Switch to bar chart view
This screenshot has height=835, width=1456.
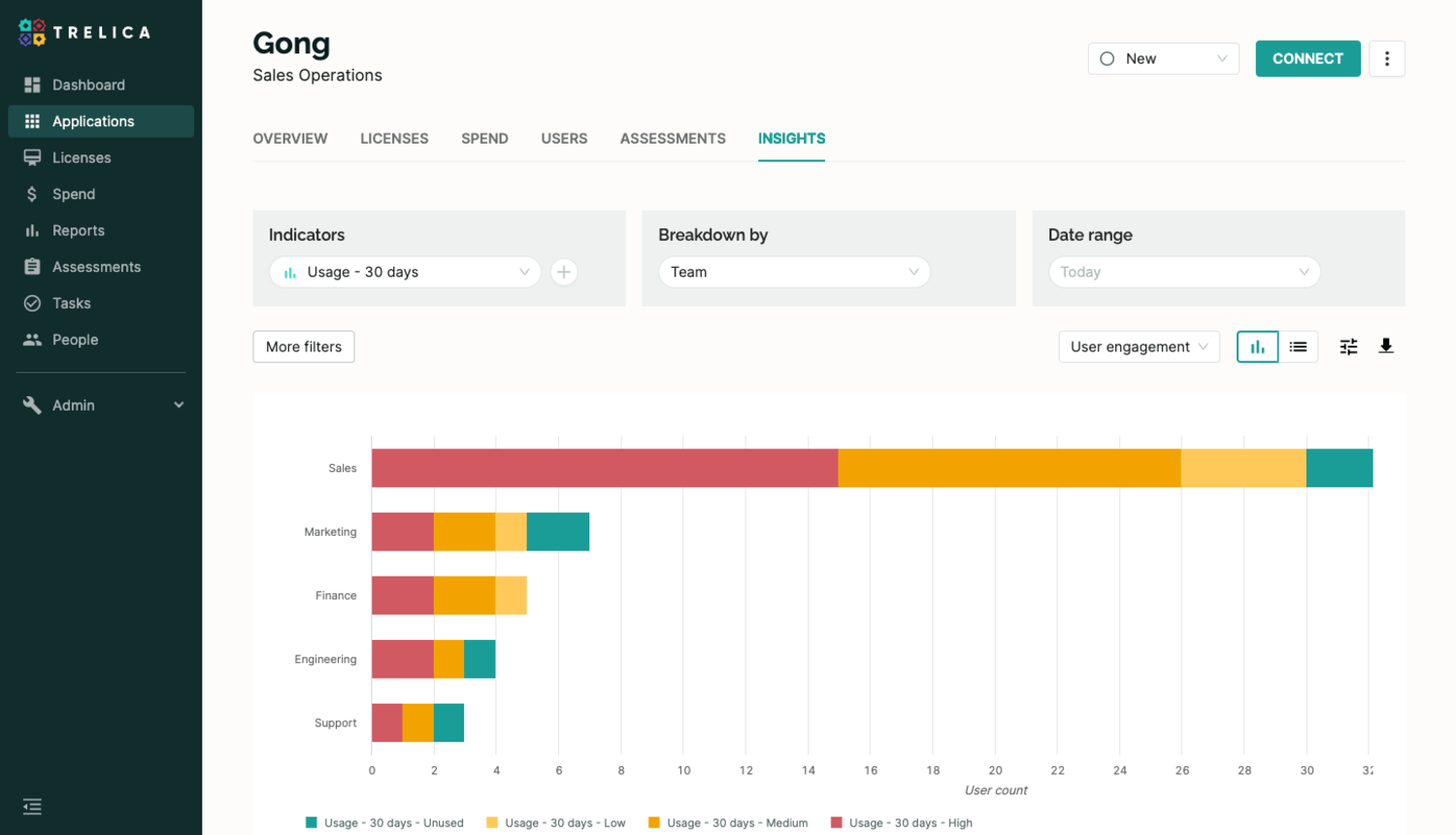1257,347
